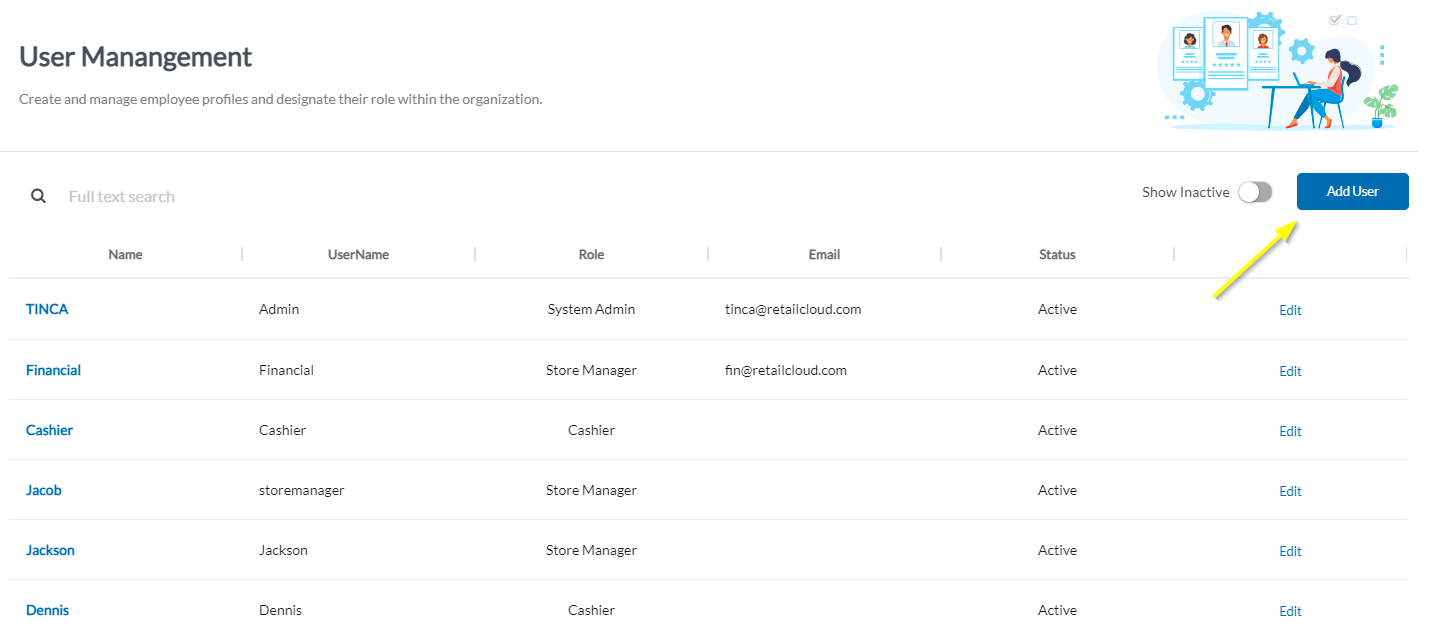
Task: Sort by the Name column header
Action: pos(125,254)
